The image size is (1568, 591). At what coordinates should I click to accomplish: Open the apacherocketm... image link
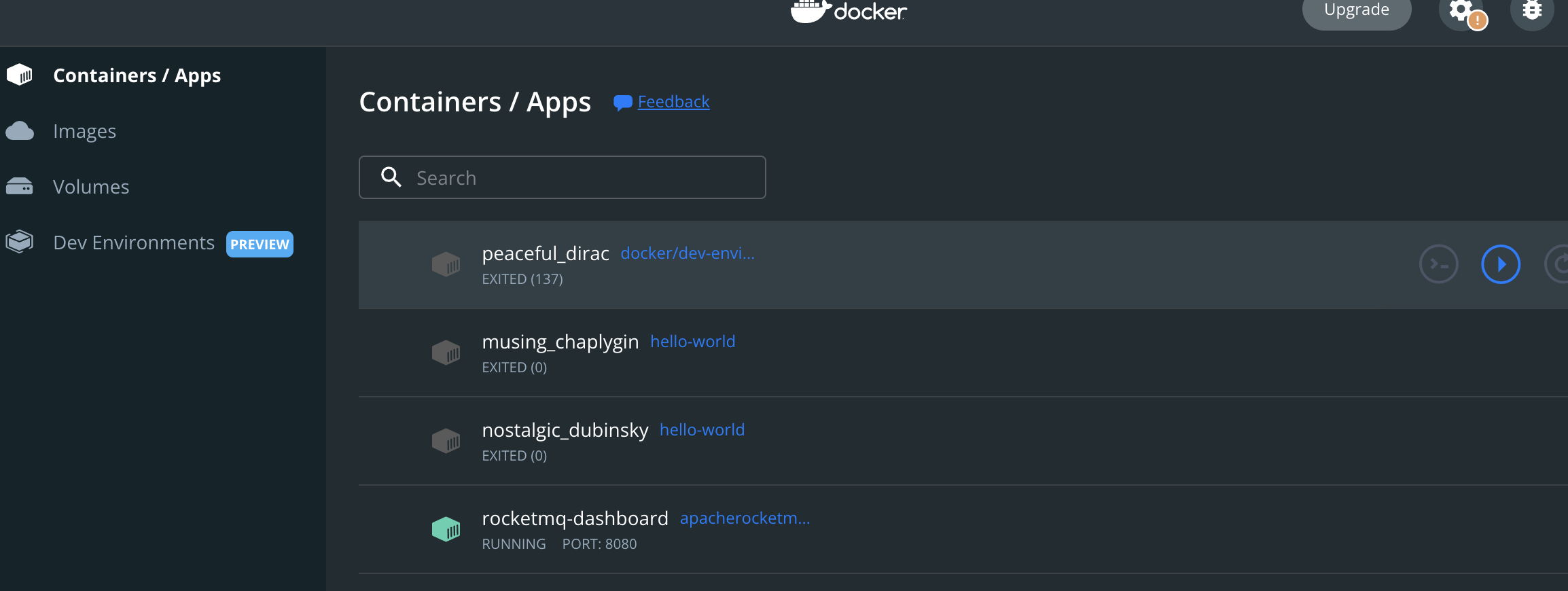[x=745, y=518]
